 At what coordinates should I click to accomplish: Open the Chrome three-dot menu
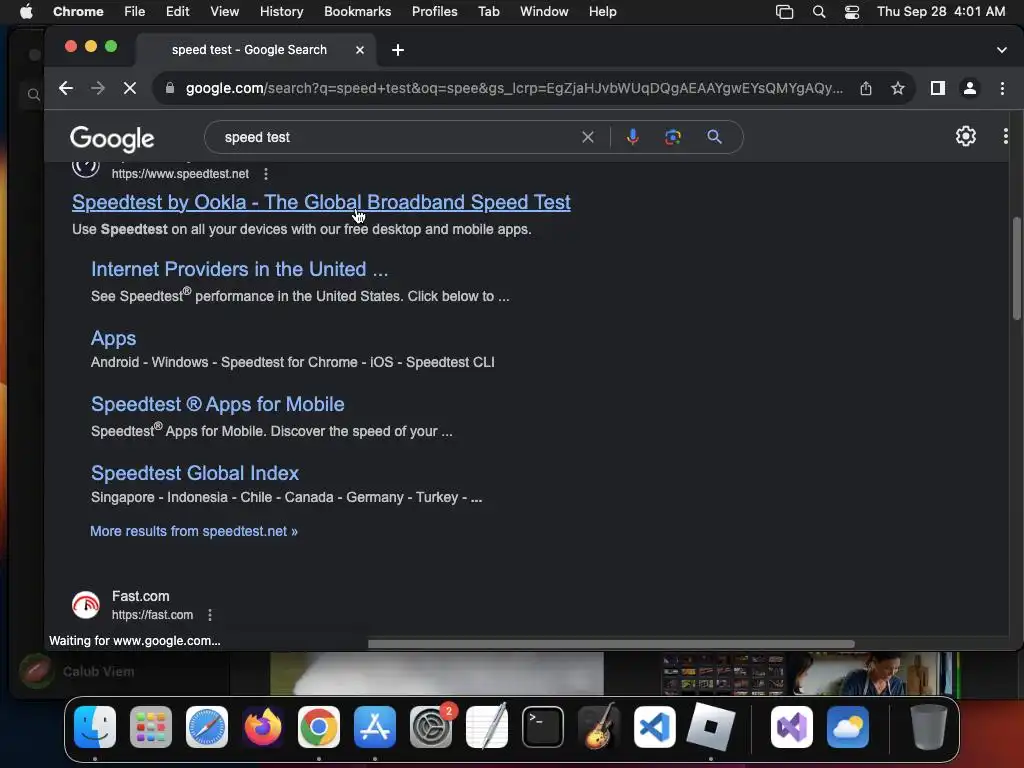point(1002,88)
